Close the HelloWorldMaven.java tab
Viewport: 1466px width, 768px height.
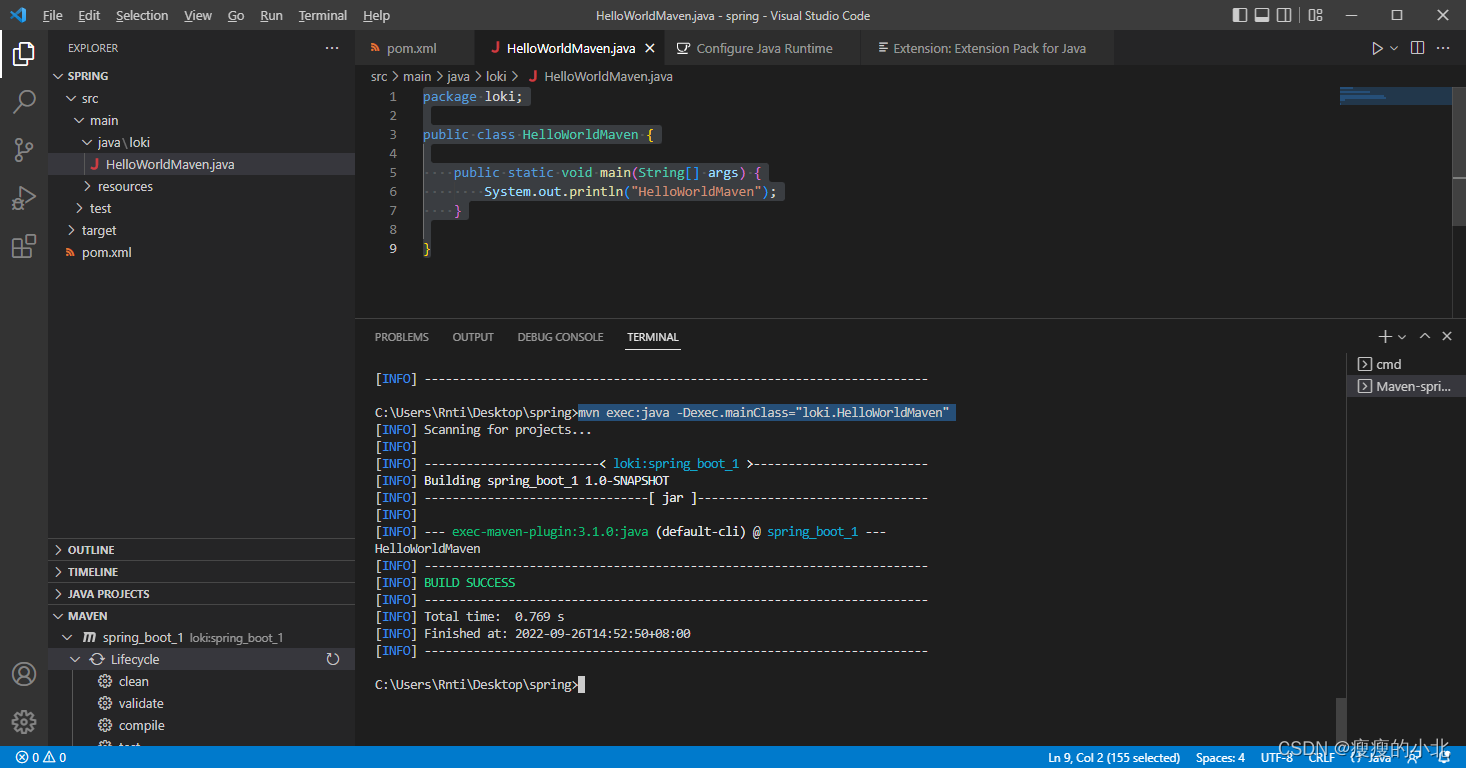649,48
